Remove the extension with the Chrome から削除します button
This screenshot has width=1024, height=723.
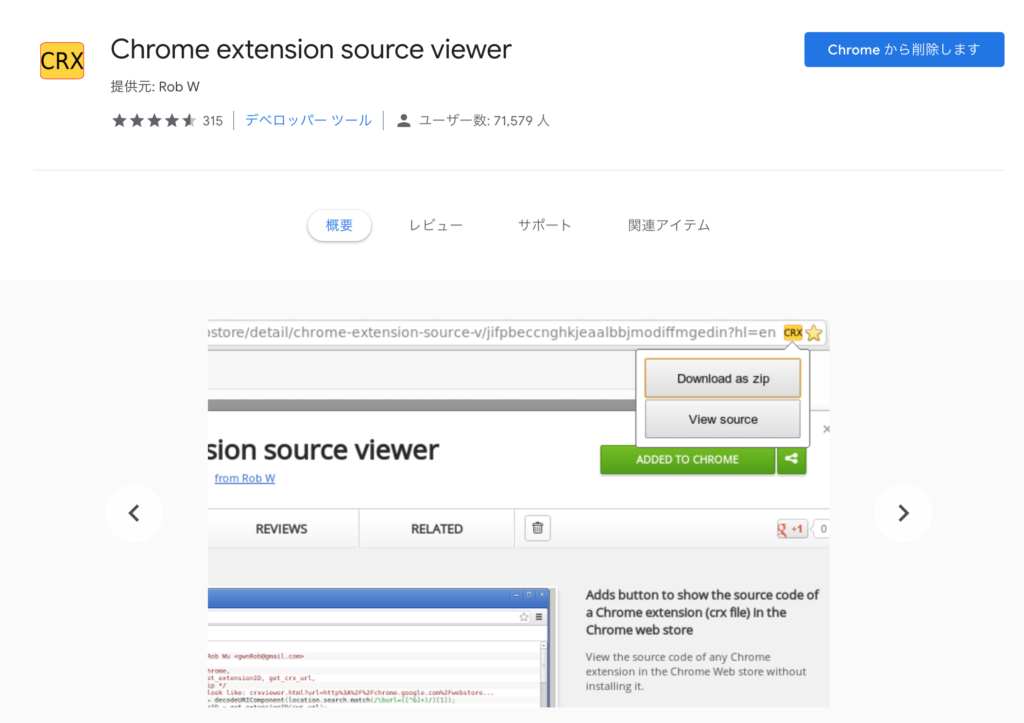click(x=904, y=50)
